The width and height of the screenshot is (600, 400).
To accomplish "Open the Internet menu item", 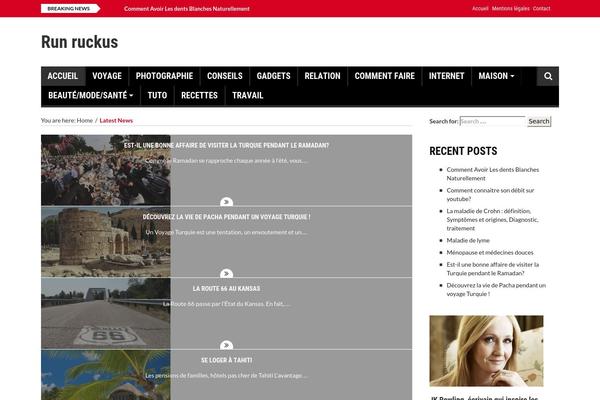I will 446,76.
